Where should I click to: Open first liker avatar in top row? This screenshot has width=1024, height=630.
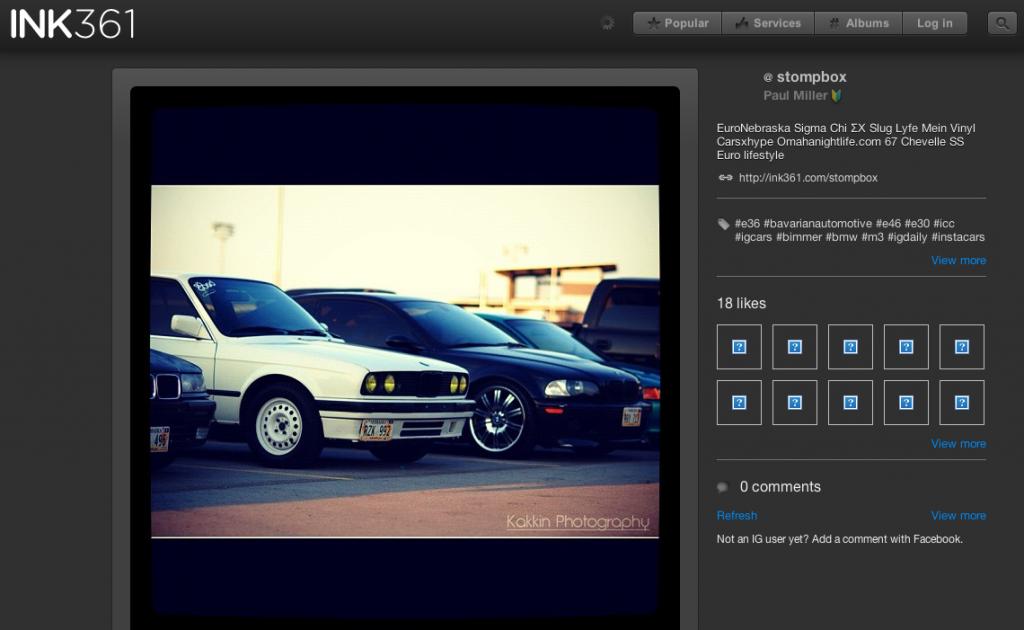(x=739, y=347)
